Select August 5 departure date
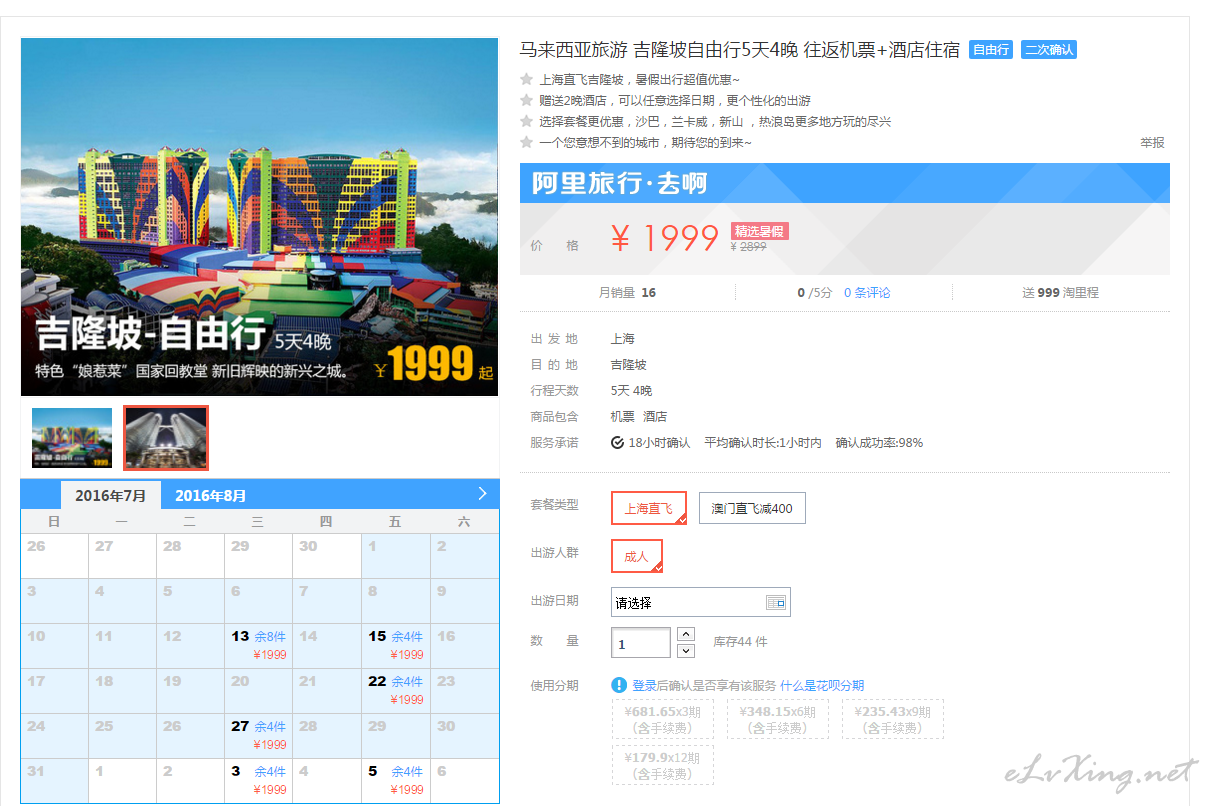Viewport: 1209px width, 806px height. coord(396,780)
